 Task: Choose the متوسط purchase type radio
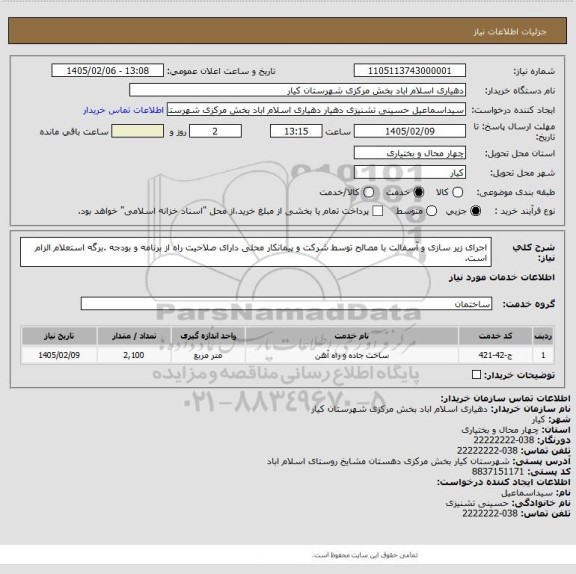(431, 211)
